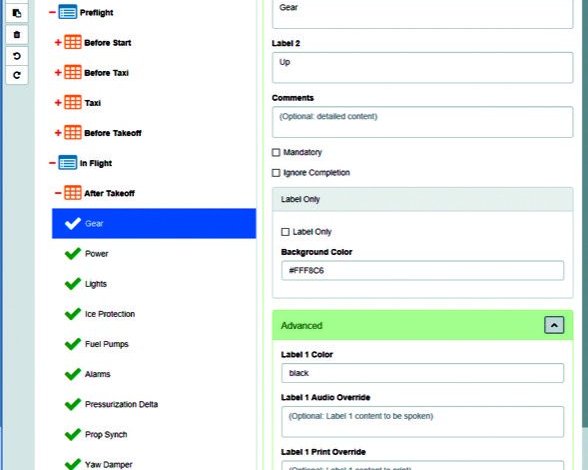588x470 pixels.
Task: Select the Before Start checklist grid icon
Action: (73, 42)
